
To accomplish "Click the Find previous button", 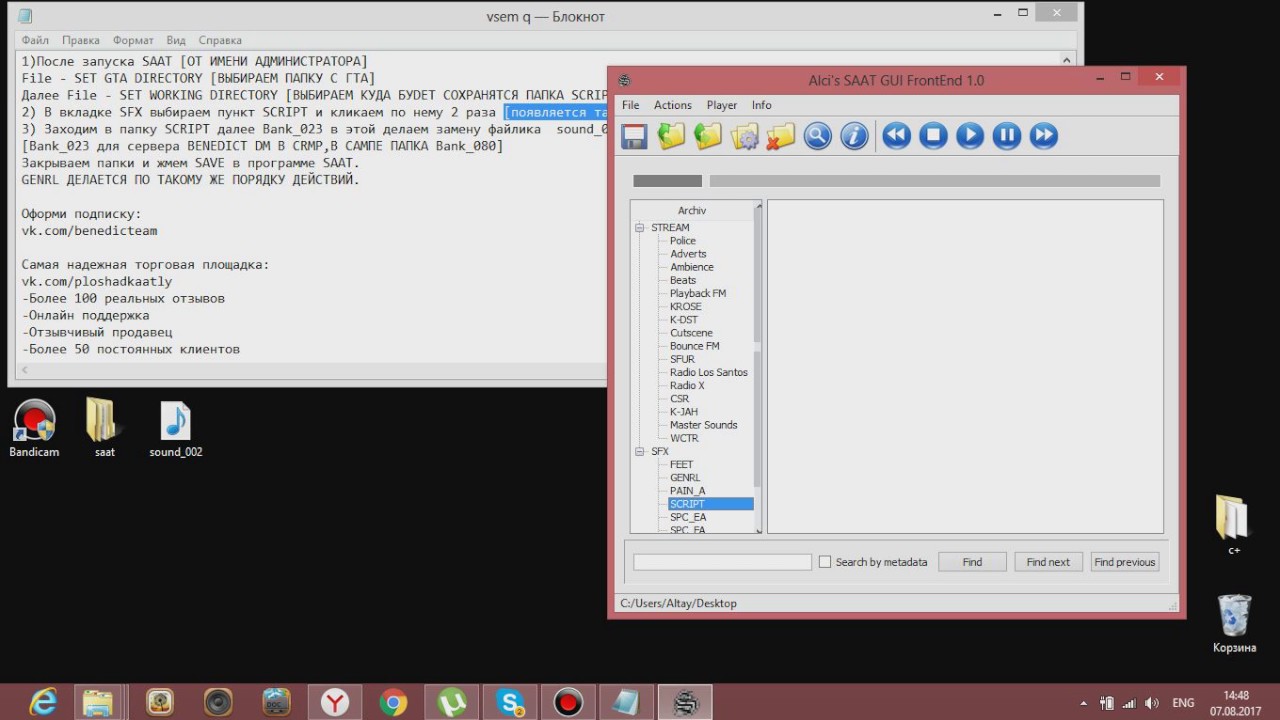I will (x=1125, y=562).
